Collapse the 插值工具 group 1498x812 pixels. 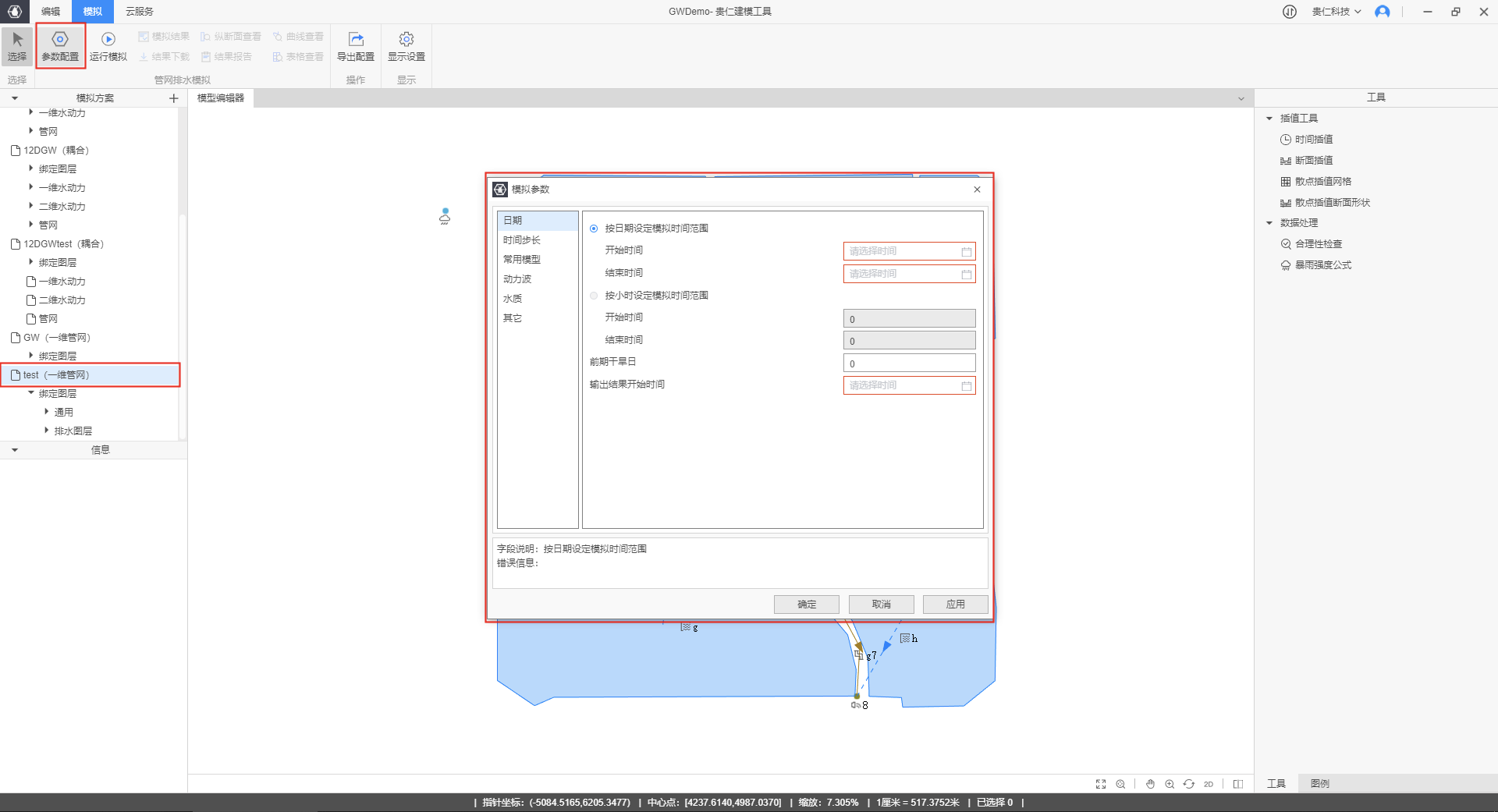pyautogui.click(x=1269, y=119)
